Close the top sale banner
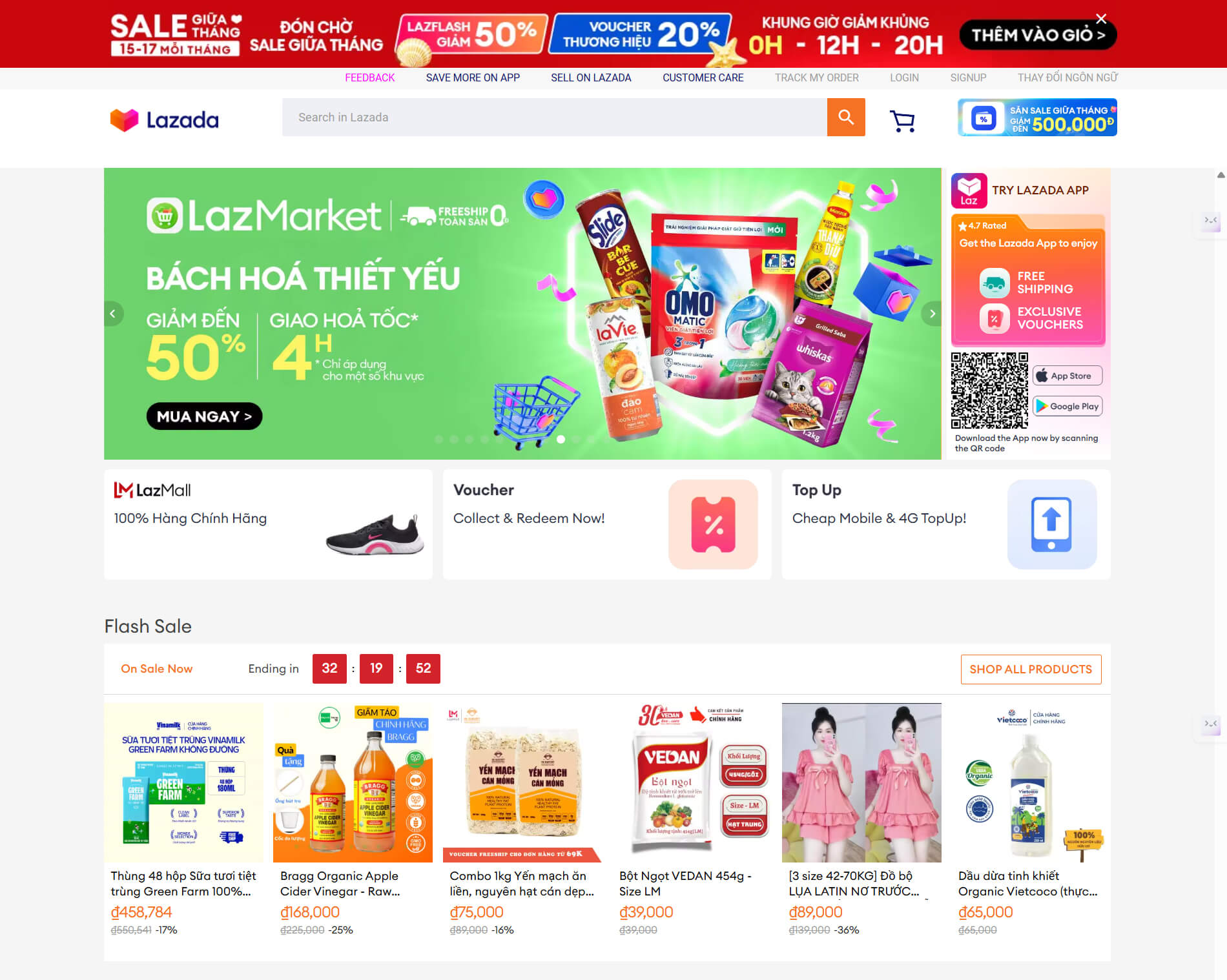The width and height of the screenshot is (1227, 980). click(1101, 19)
